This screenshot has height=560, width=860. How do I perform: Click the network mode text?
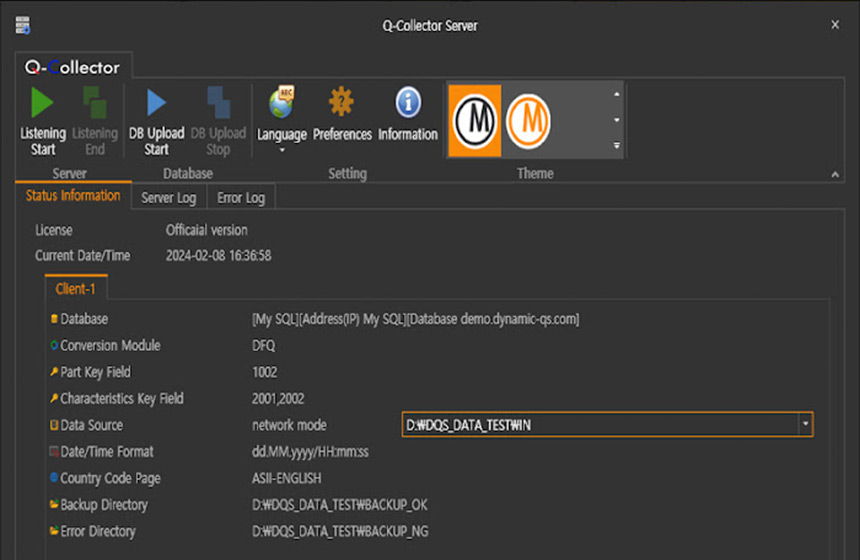tap(289, 425)
